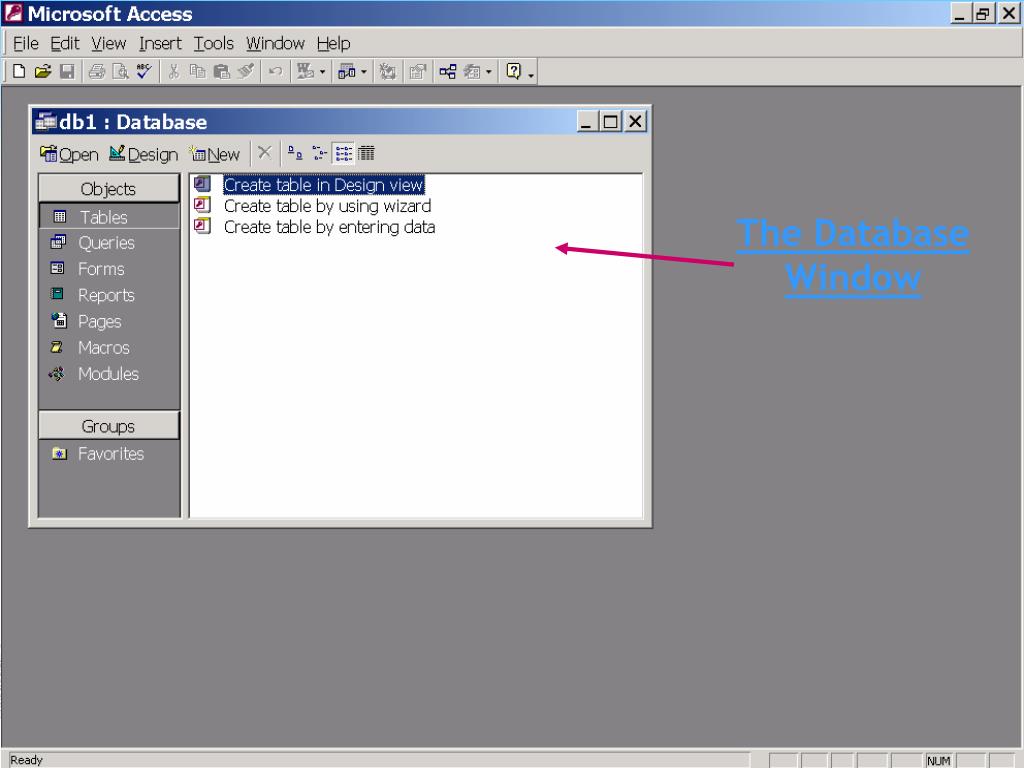Screen dimensions: 1024x768
Task: Click the Copy toolbar icon
Action: coord(197,71)
